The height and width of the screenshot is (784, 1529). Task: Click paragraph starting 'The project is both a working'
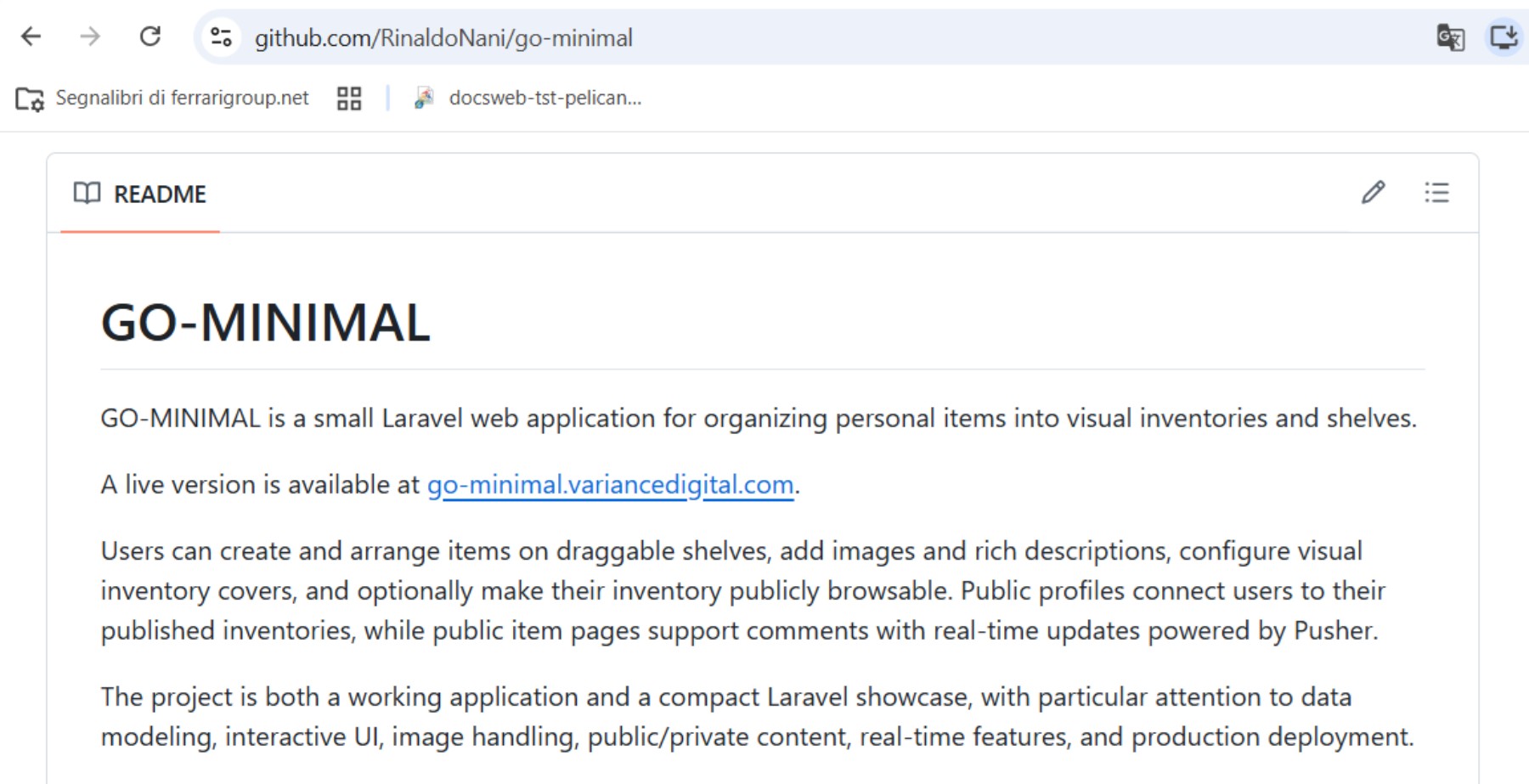[x=758, y=717]
